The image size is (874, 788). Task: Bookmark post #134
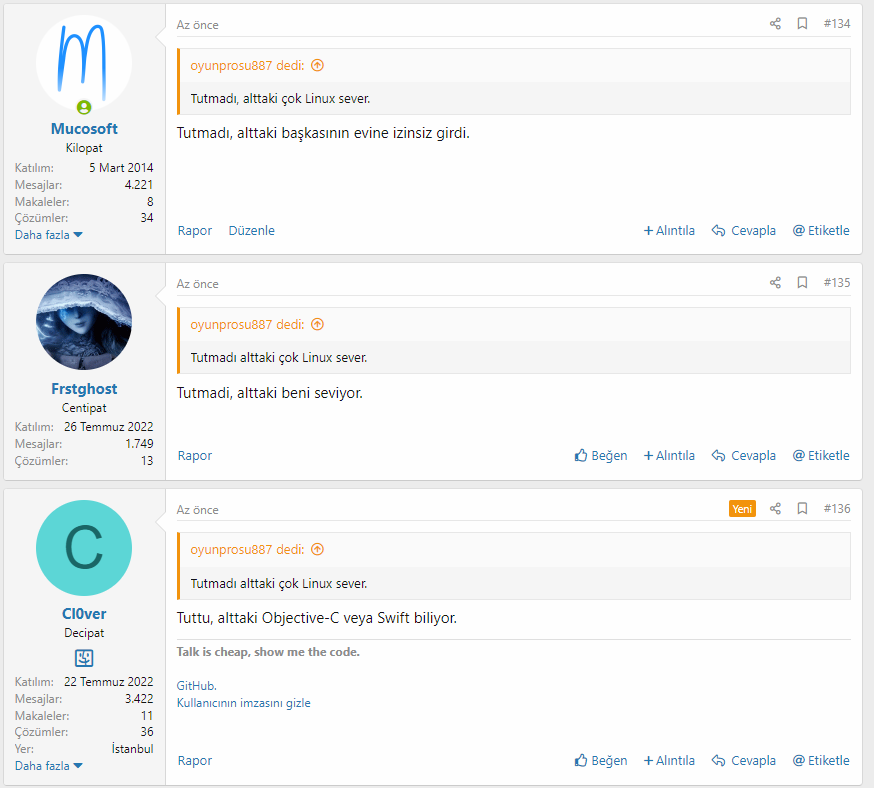click(802, 23)
